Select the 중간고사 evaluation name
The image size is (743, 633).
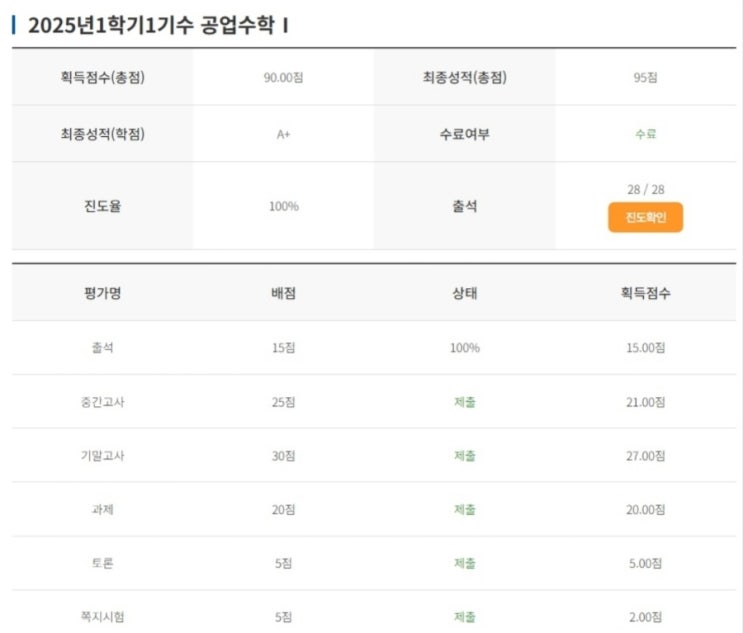click(x=102, y=402)
